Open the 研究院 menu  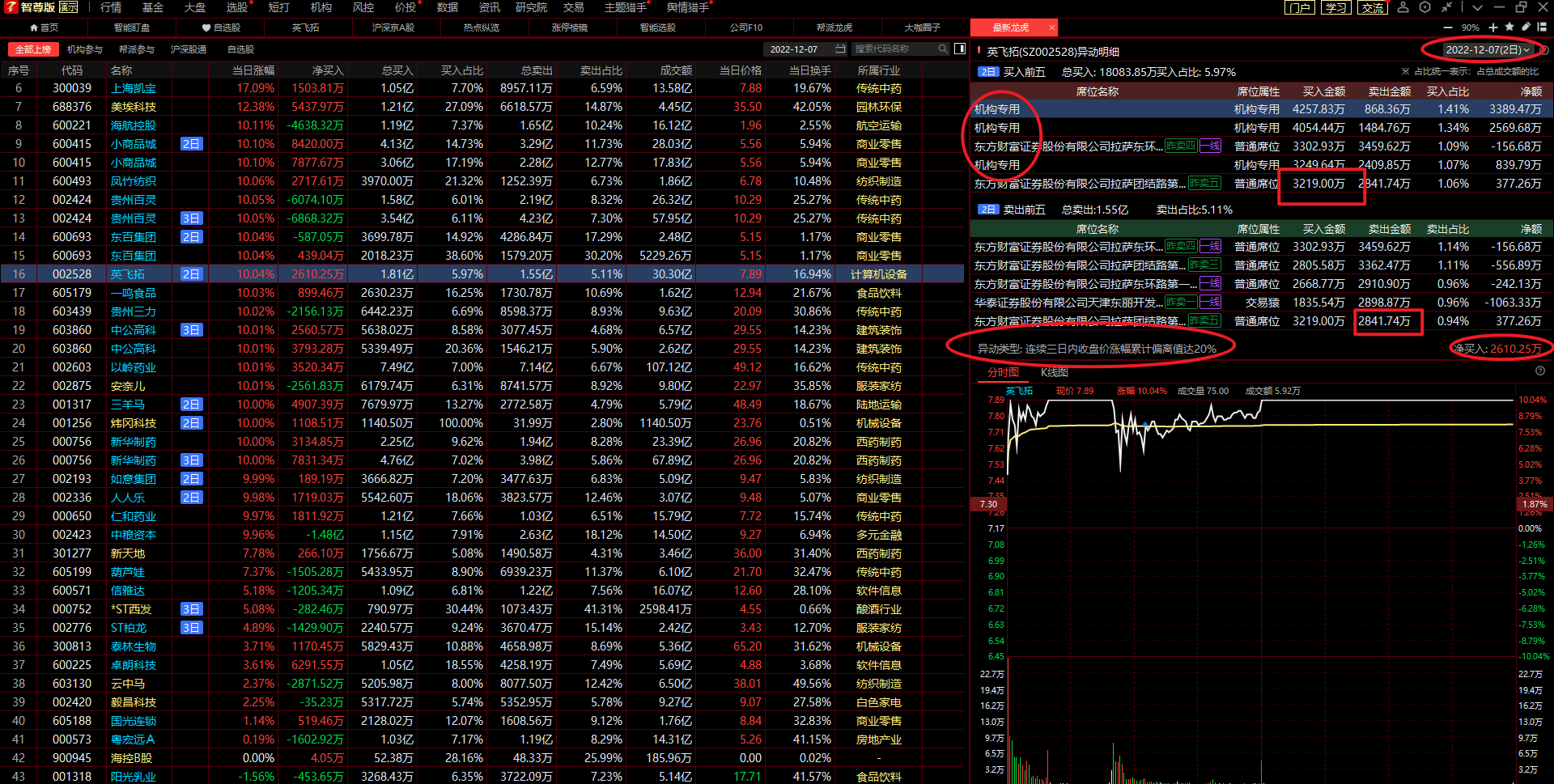[531, 7]
